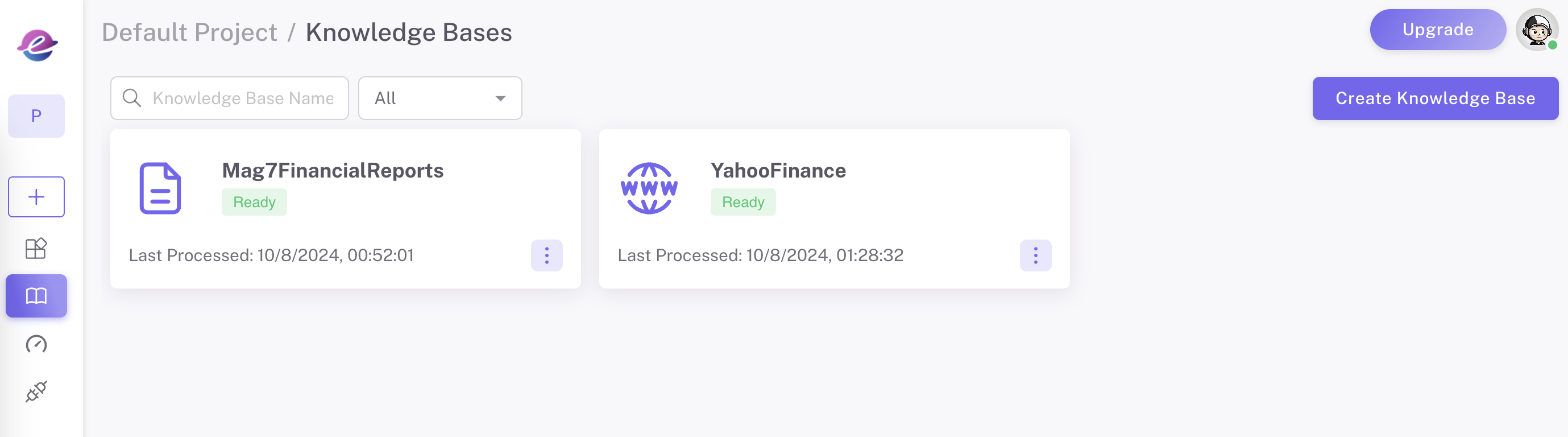Open Mag7FinancialReports three-dot options menu
Viewport: 1568px width, 437px height.
pos(546,255)
